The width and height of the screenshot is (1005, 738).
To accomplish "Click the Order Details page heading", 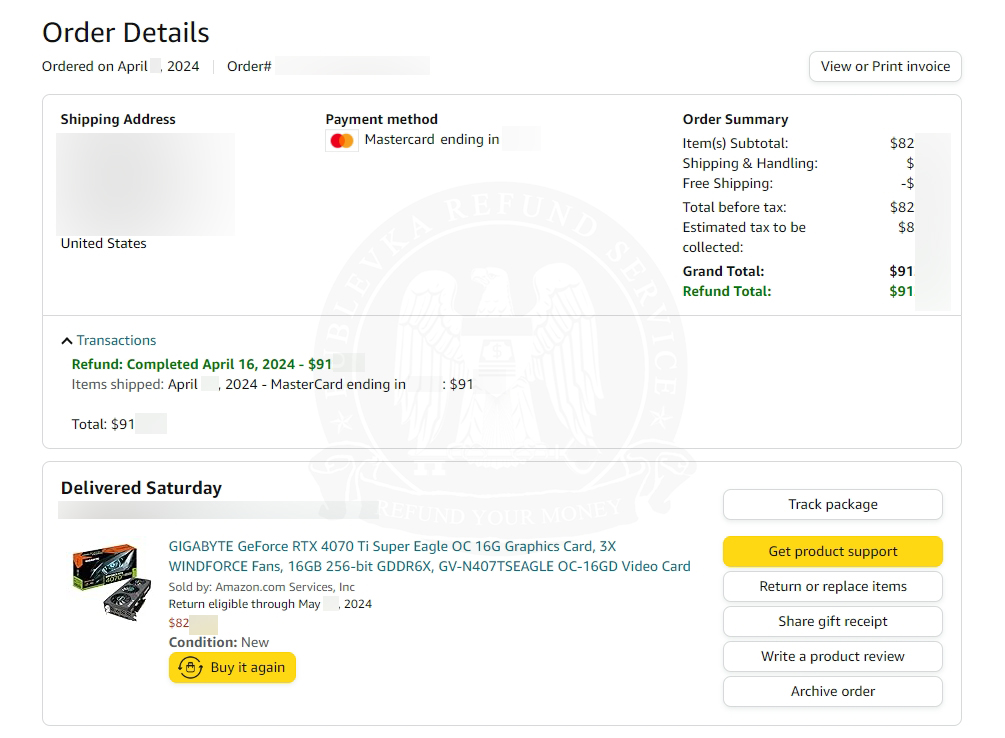I will click(126, 33).
